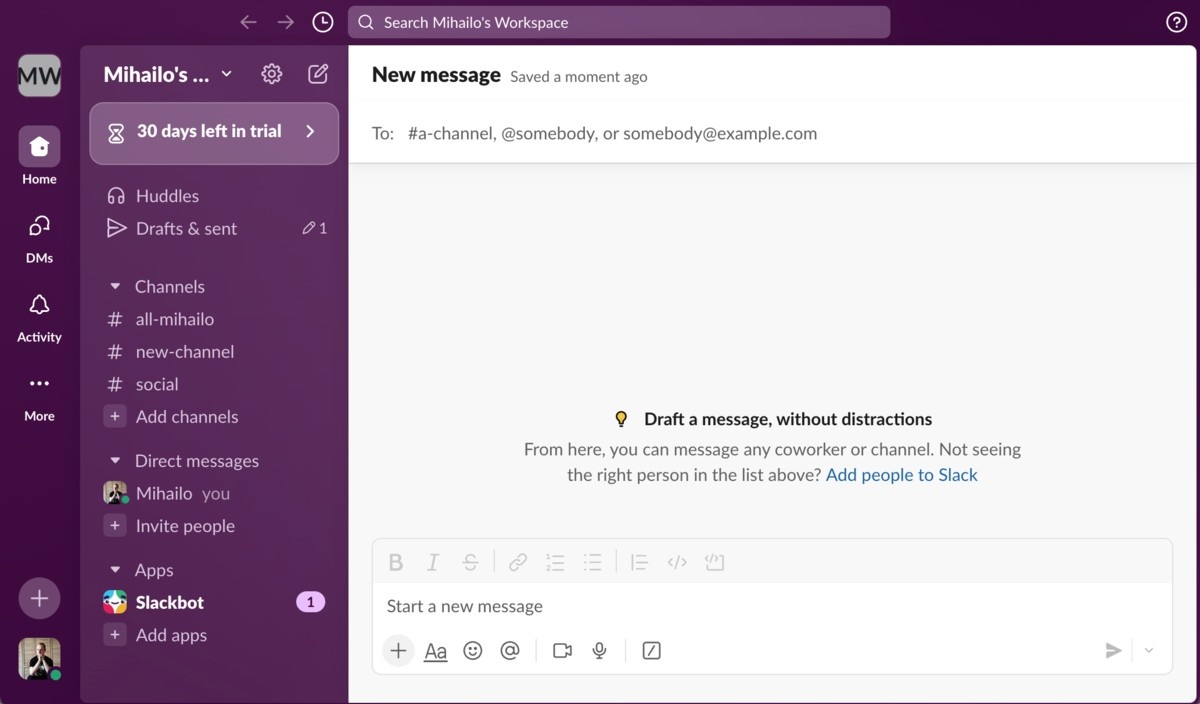Click the send message arrow

(1113, 651)
